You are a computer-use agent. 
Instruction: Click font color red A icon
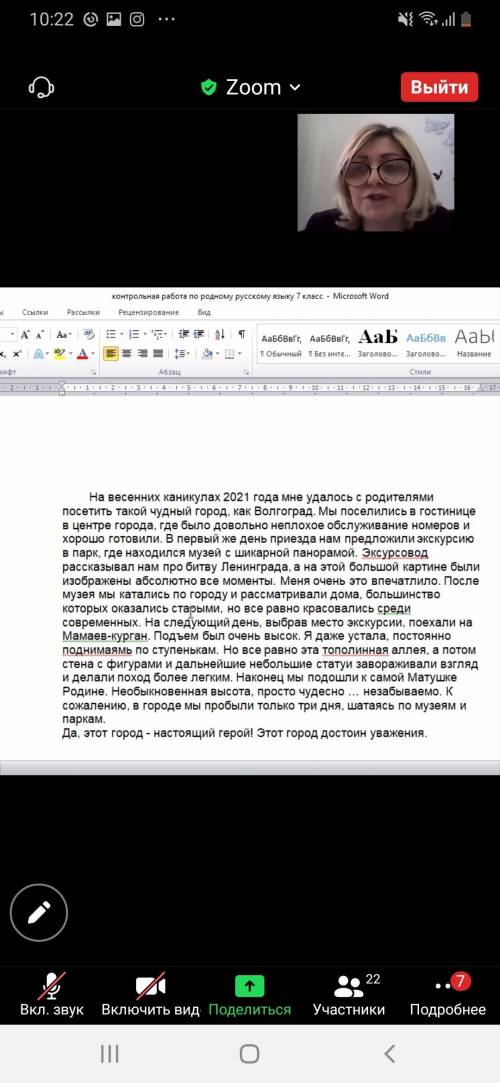pos(82,354)
